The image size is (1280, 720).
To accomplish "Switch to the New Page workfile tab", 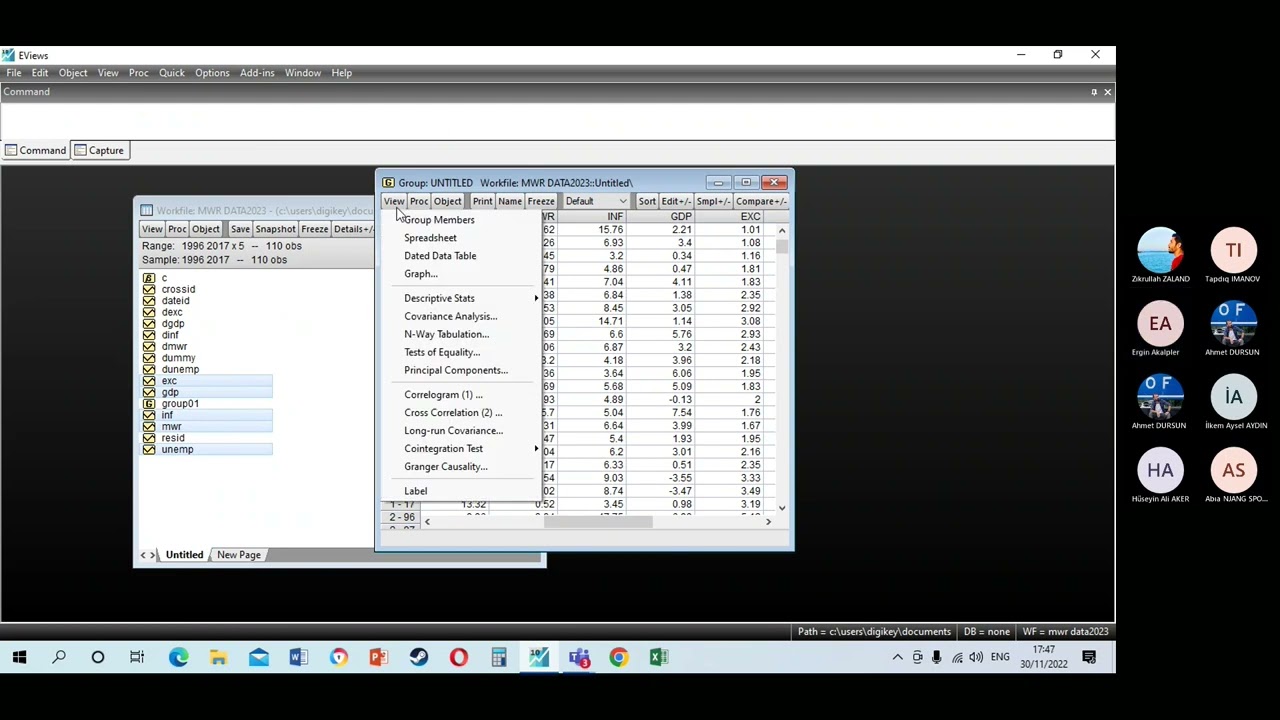I will 238,555.
